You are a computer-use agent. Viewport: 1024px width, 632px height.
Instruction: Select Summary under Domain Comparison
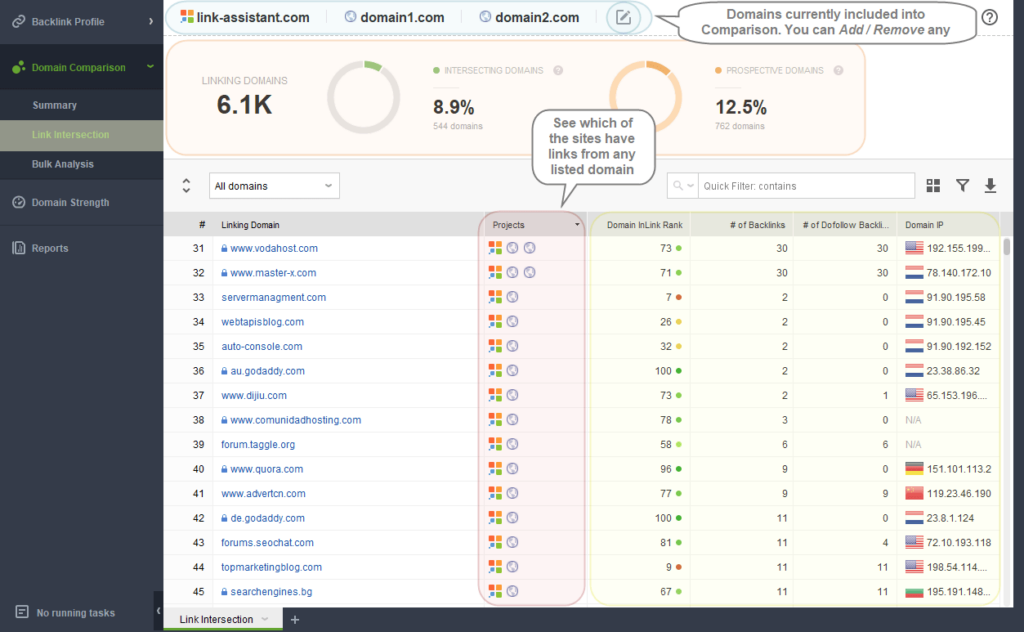(54, 105)
